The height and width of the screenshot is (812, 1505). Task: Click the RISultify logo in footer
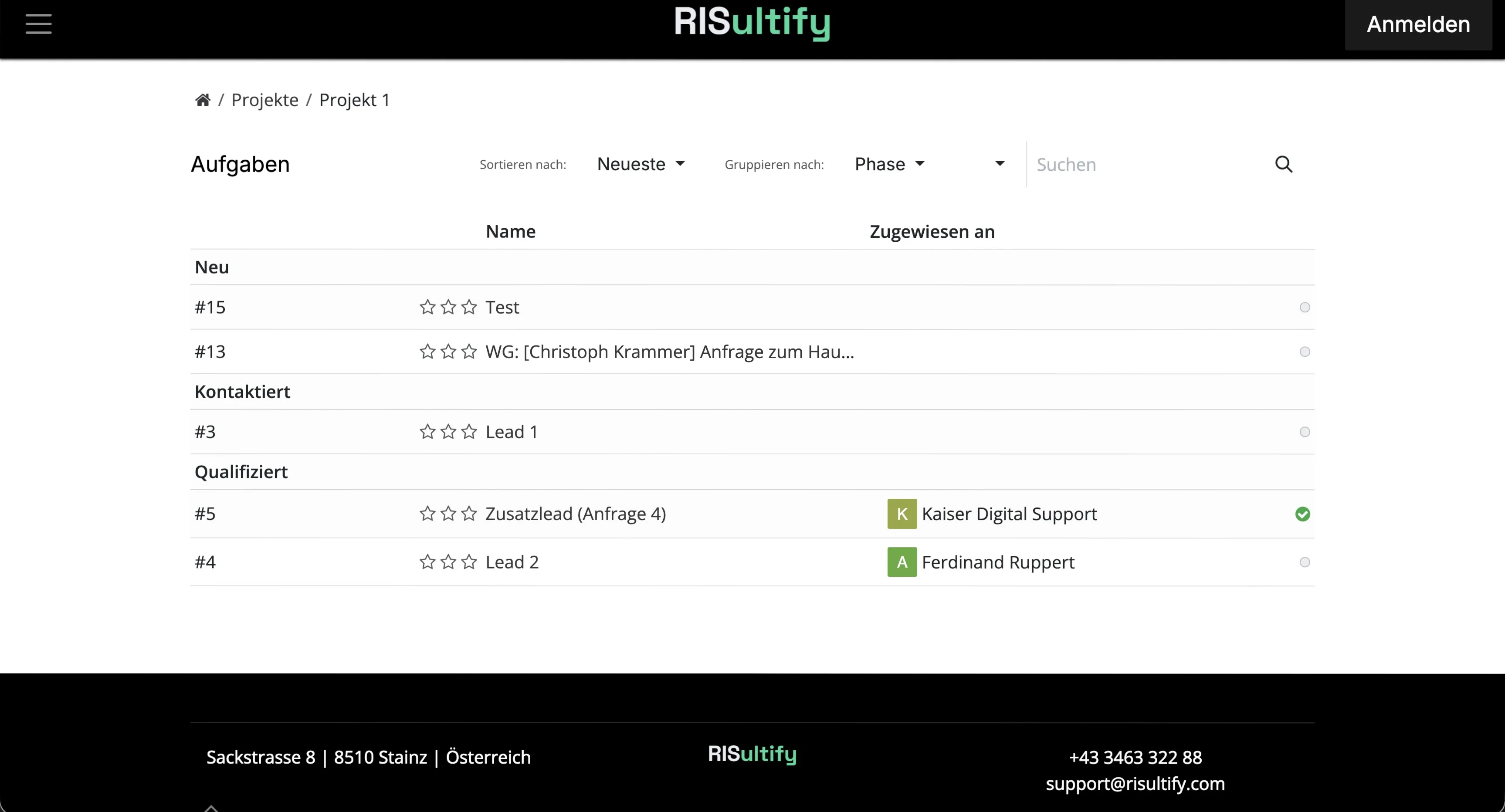pos(752,754)
